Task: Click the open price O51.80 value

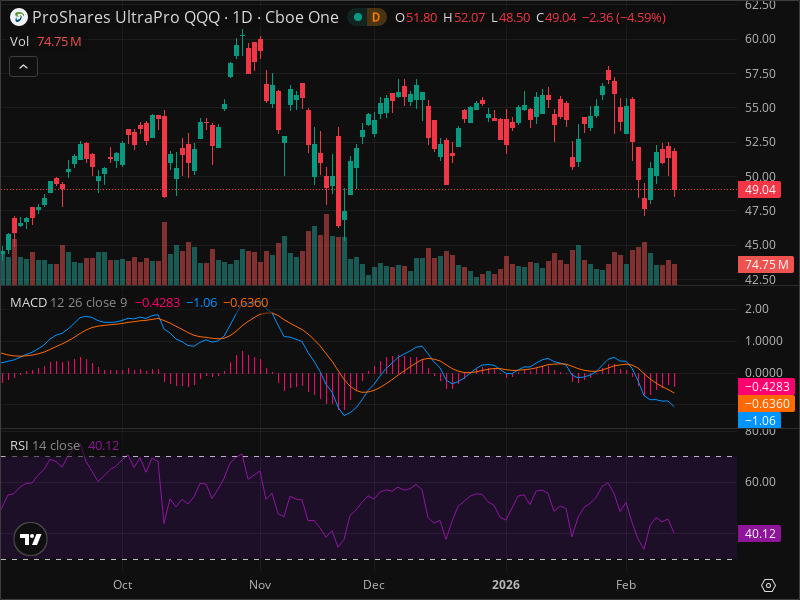Action: click(x=416, y=17)
